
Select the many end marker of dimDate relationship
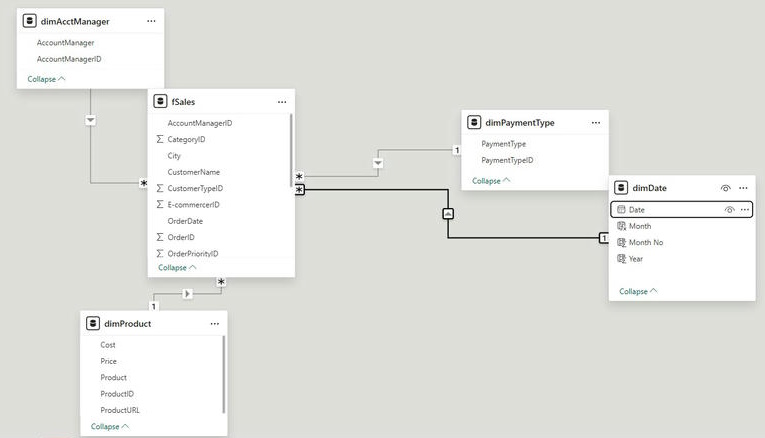coord(300,189)
